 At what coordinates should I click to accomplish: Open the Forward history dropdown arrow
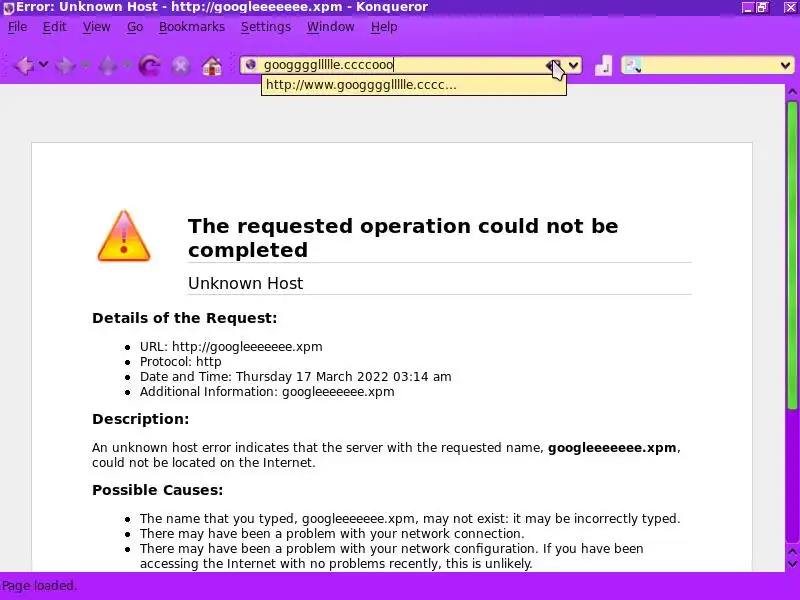pos(86,64)
